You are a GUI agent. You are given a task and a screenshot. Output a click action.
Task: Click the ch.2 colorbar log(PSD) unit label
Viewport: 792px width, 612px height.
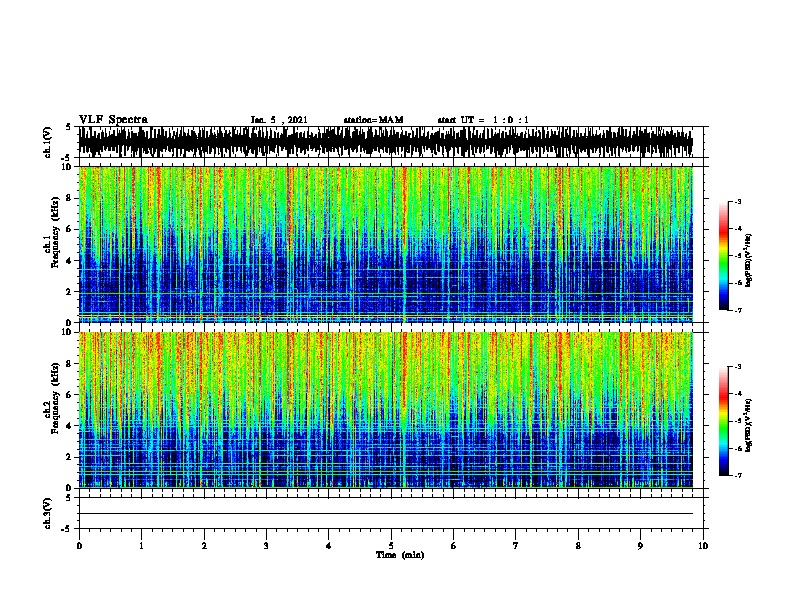tap(749, 425)
